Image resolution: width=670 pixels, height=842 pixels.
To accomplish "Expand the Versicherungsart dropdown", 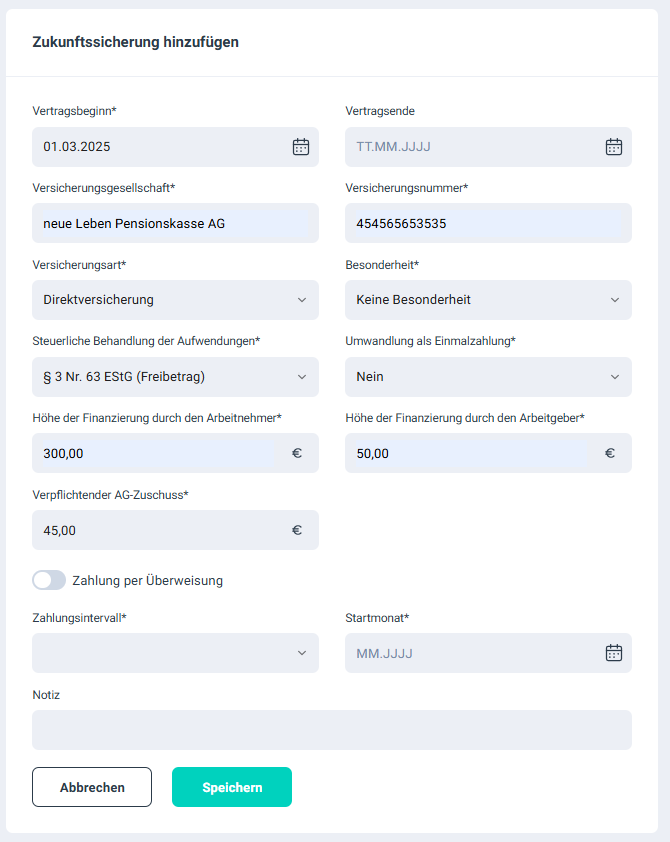I will tap(175, 300).
